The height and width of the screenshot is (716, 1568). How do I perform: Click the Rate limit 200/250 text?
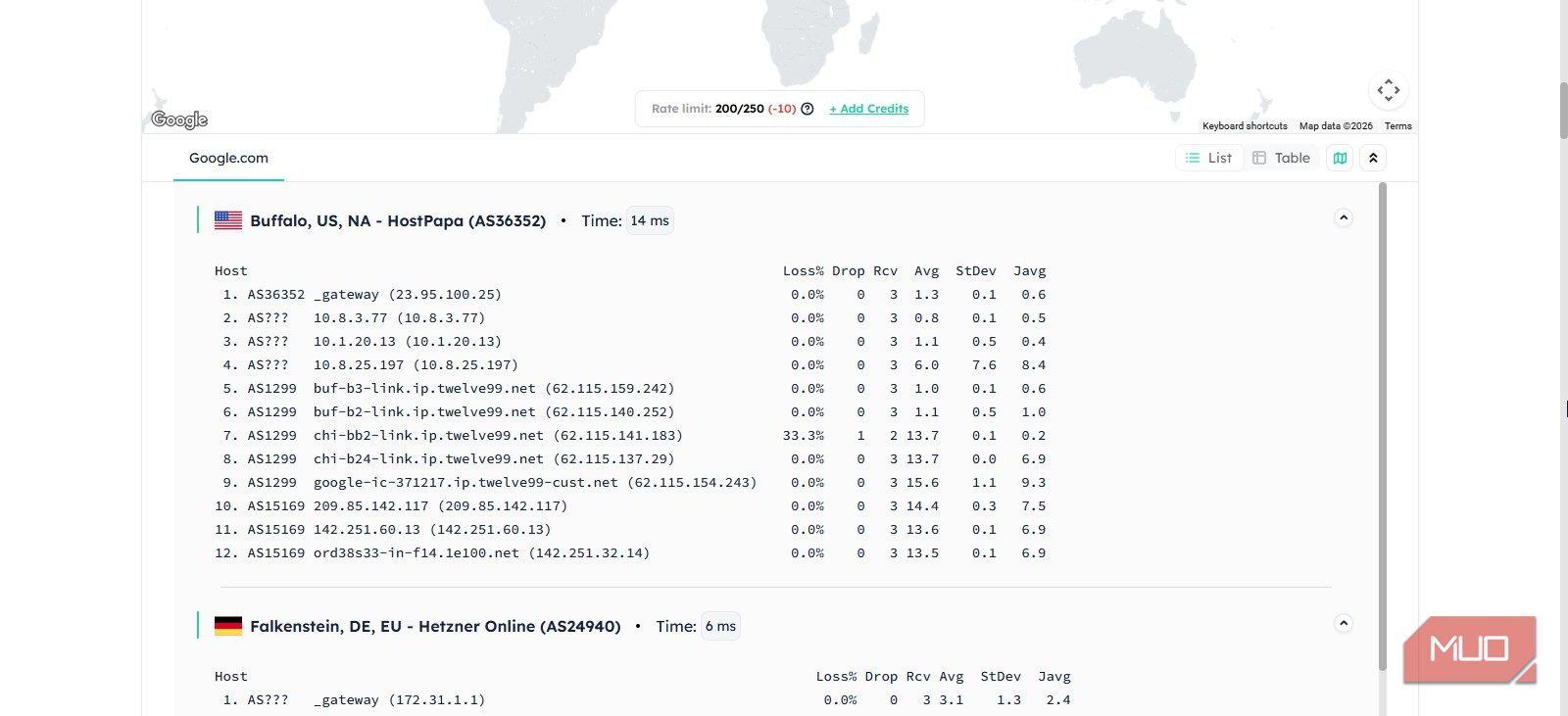coord(708,109)
